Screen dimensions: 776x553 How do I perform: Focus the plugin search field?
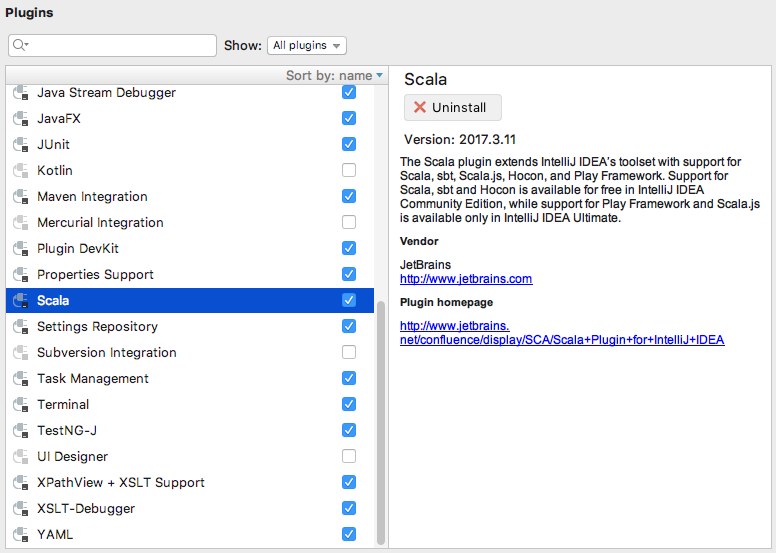point(112,46)
